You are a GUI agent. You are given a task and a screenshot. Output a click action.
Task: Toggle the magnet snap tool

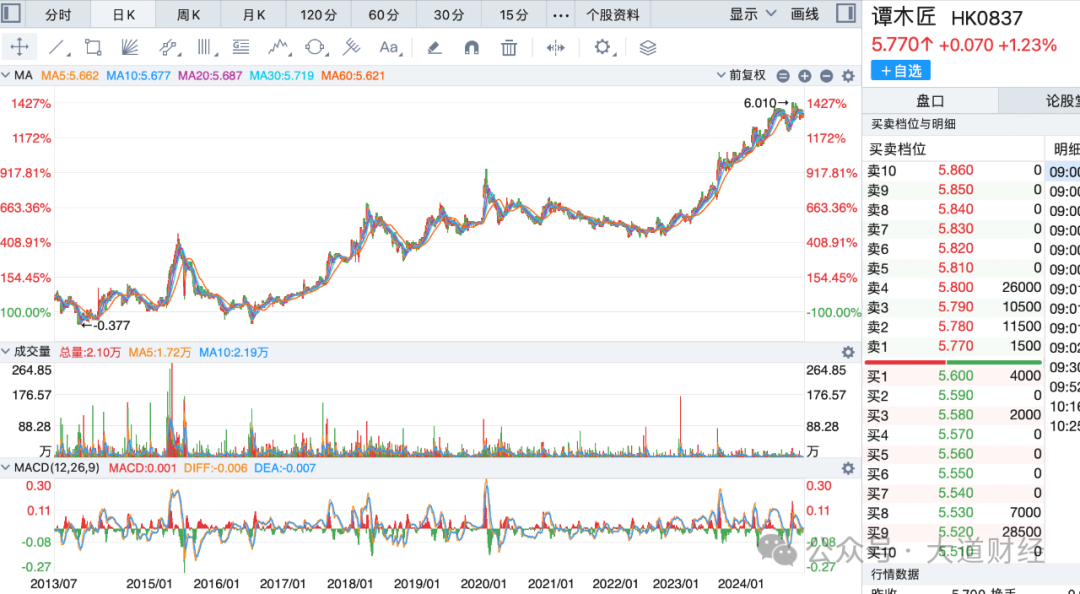point(471,48)
